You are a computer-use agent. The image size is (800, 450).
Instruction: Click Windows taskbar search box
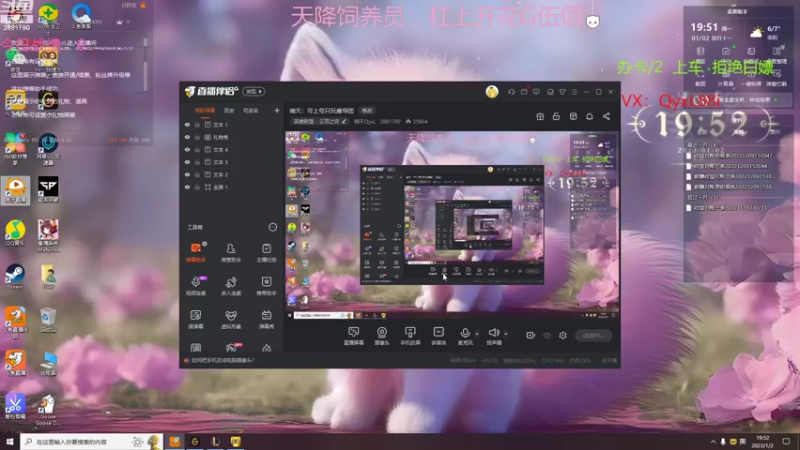tap(92, 442)
